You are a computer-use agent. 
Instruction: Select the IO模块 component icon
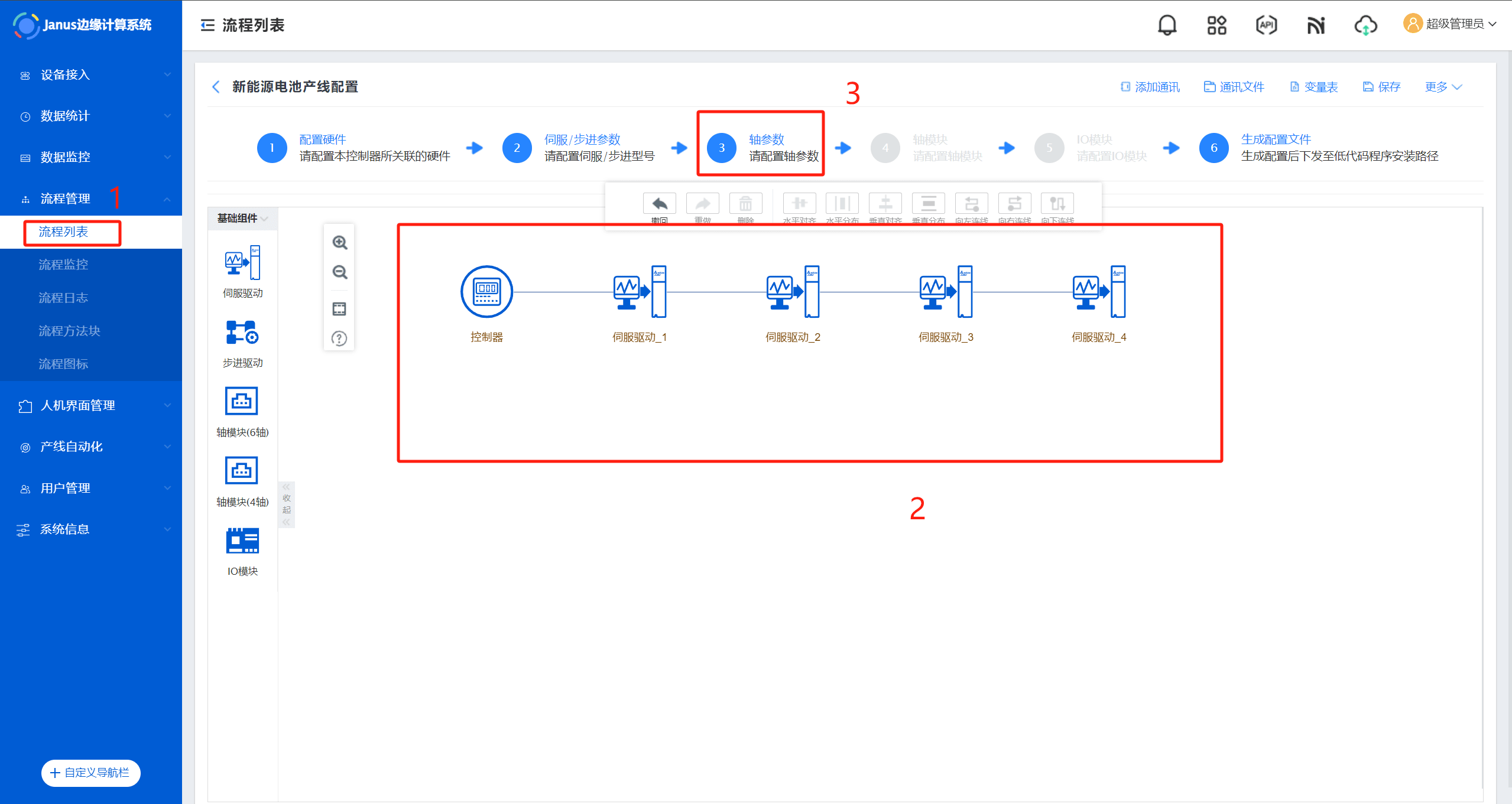coord(242,541)
